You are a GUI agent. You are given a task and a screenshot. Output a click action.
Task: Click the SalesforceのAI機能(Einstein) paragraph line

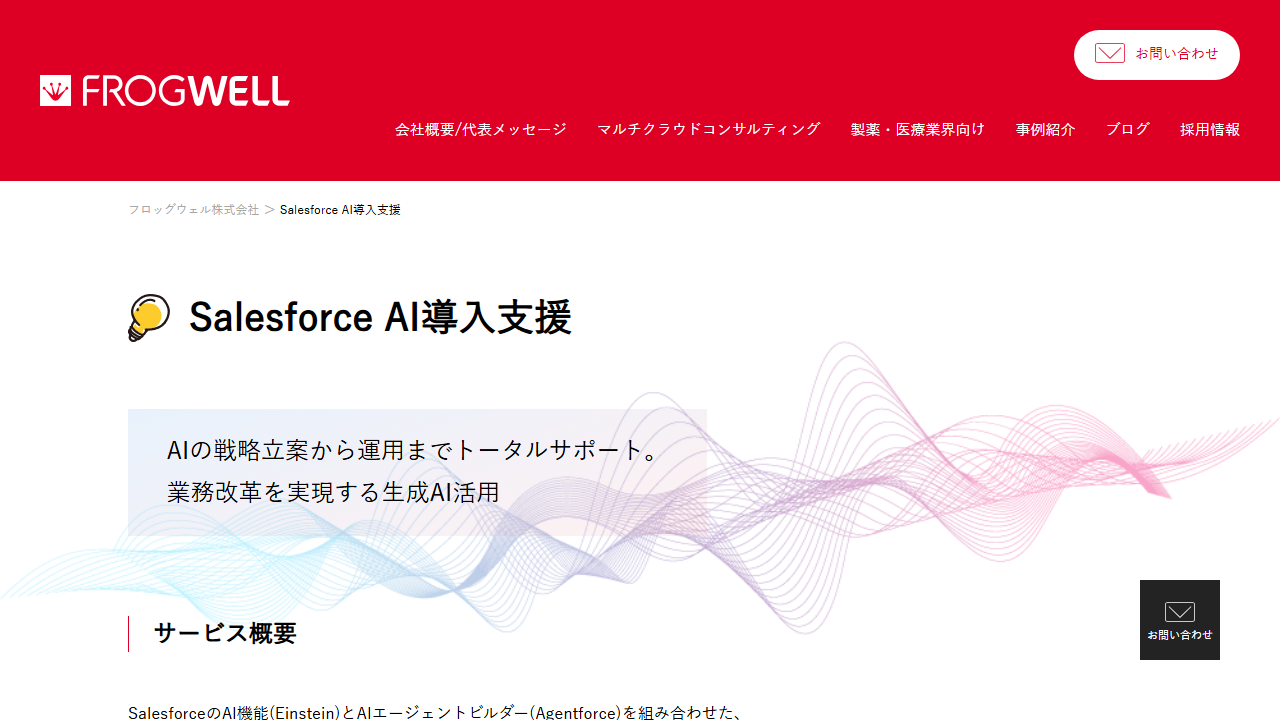click(435, 712)
